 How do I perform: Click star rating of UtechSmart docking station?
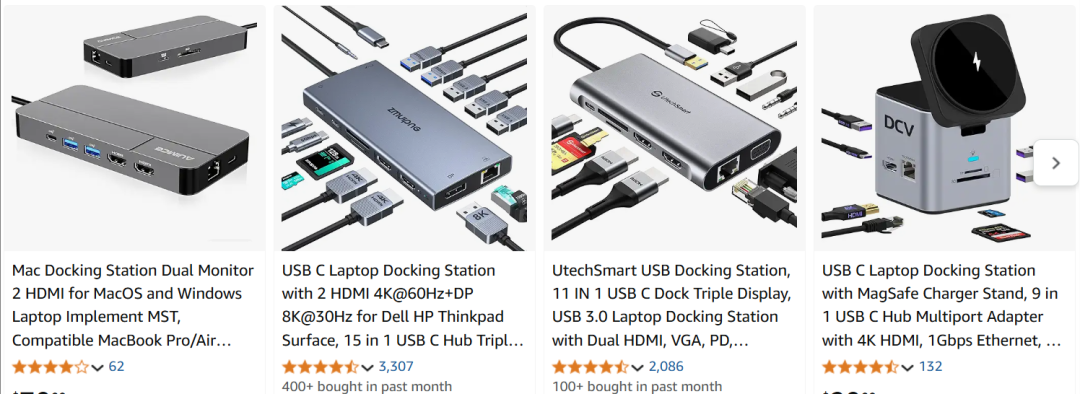pyautogui.click(x=591, y=366)
